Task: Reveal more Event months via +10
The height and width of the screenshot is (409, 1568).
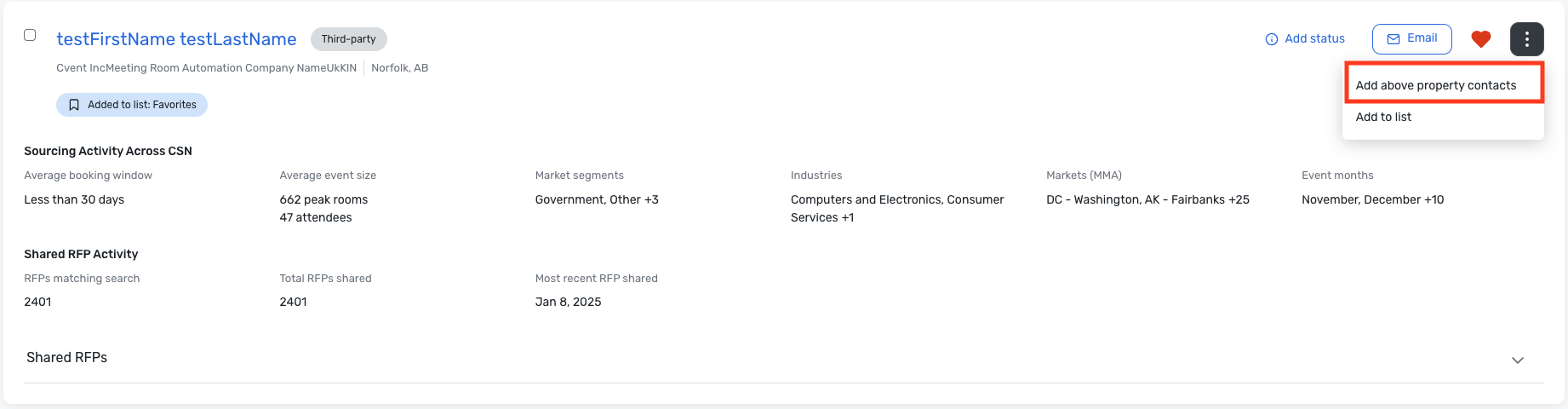Action: [1434, 199]
